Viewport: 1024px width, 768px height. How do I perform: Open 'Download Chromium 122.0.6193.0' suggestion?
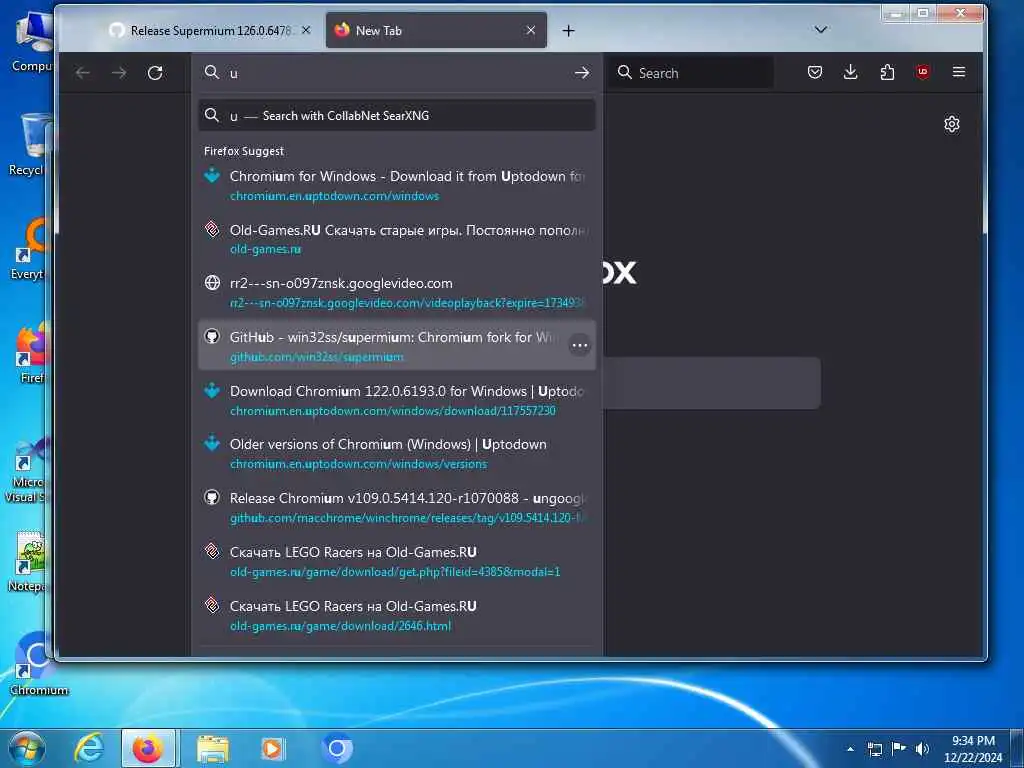tap(397, 400)
